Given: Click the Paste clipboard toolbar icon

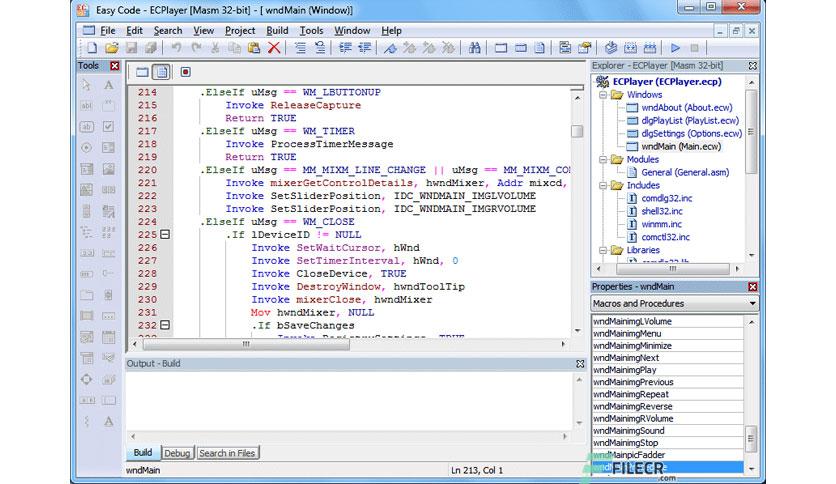Looking at the screenshot, I should pyautogui.click(x=254, y=48).
